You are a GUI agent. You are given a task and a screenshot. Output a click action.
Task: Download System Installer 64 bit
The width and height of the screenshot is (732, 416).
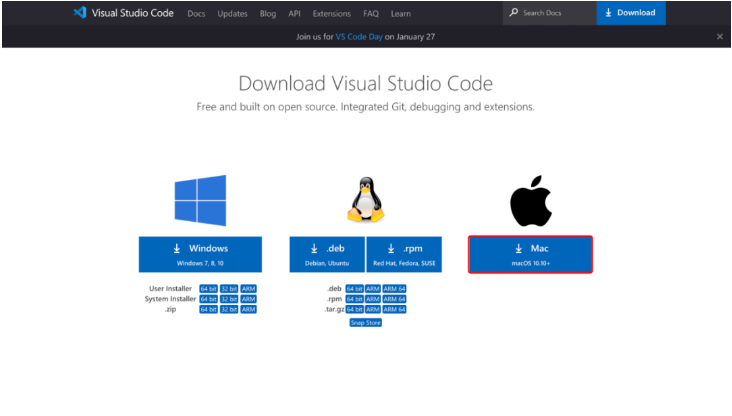tap(208, 299)
